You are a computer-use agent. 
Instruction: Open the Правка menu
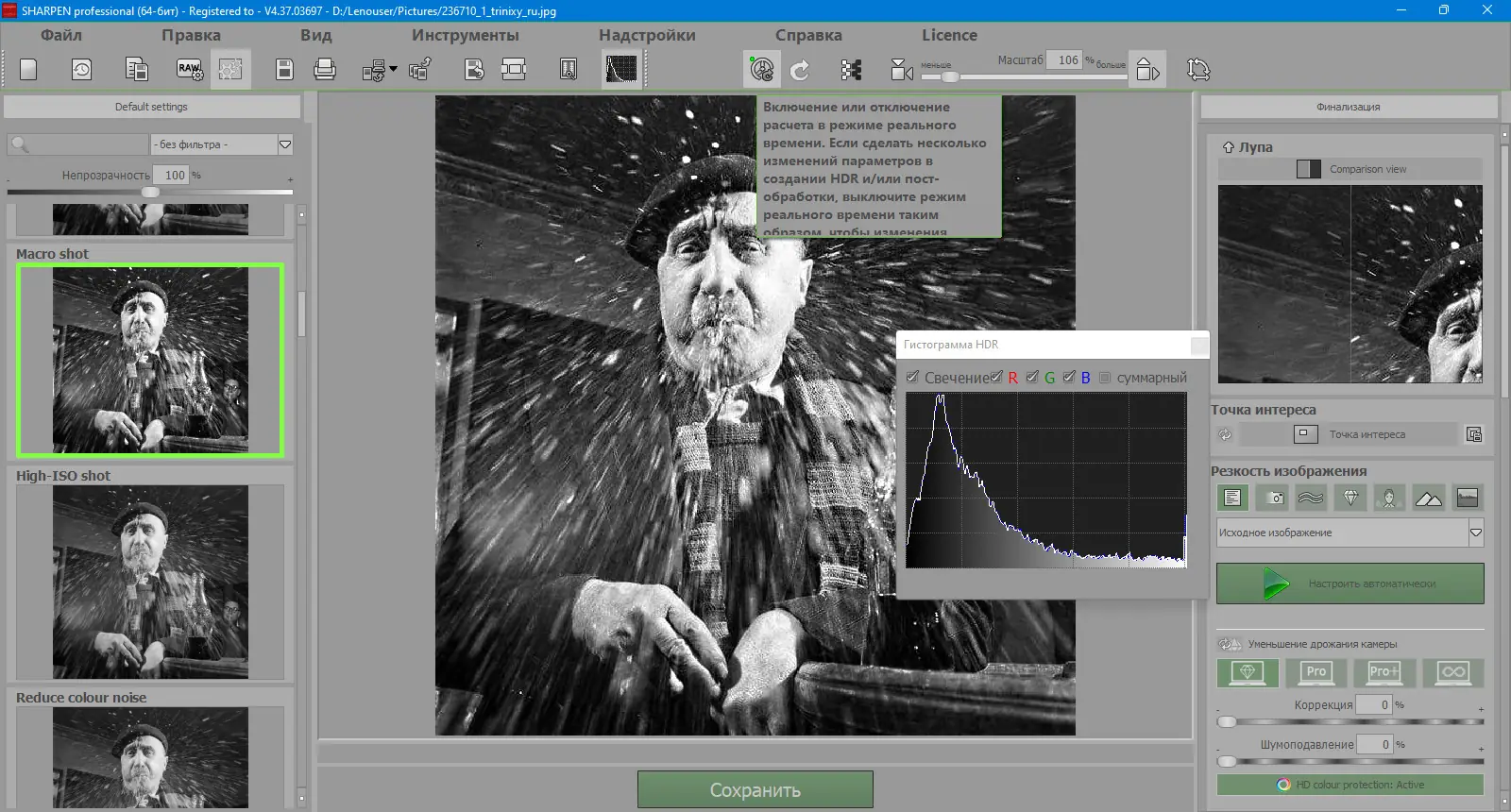tap(191, 35)
